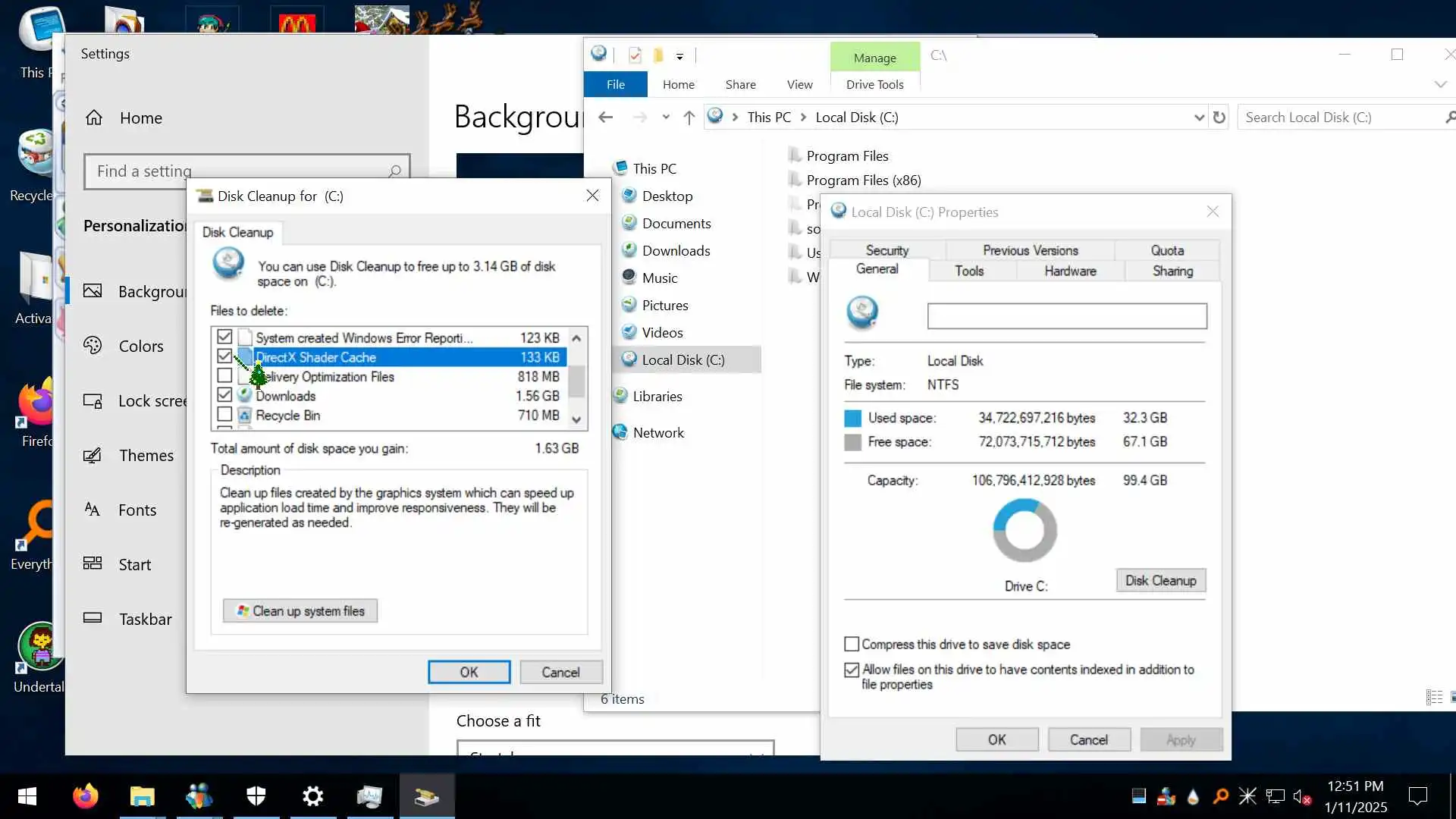Image resolution: width=1456 pixels, height=819 pixels.
Task: Open the recent locations dropdown arrow
Action: pos(665,118)
